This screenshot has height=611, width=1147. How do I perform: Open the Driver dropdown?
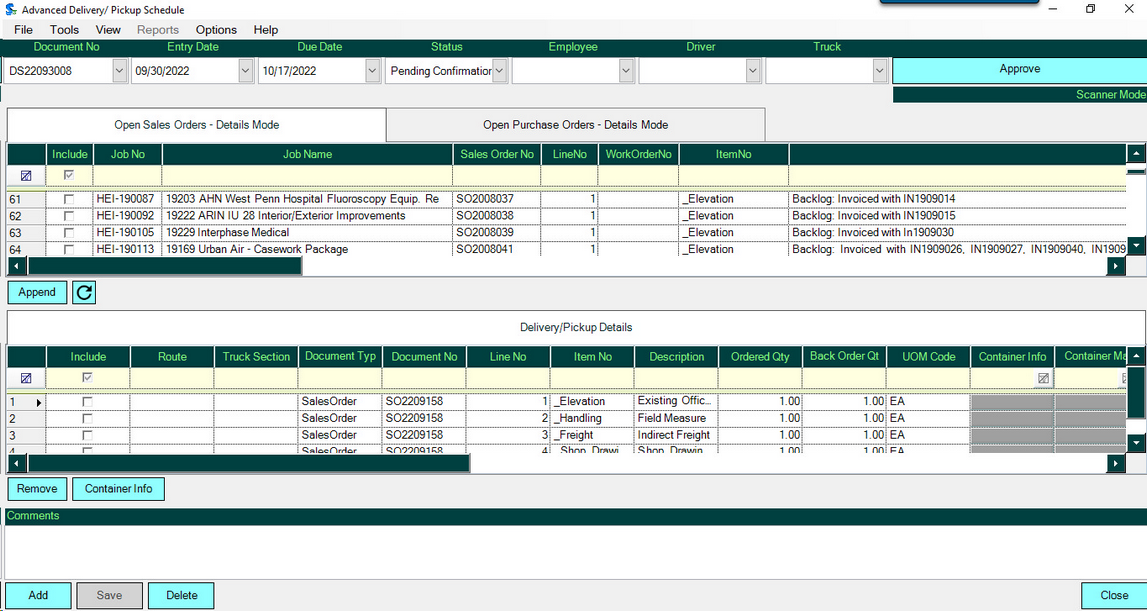[x=753, y=71]
